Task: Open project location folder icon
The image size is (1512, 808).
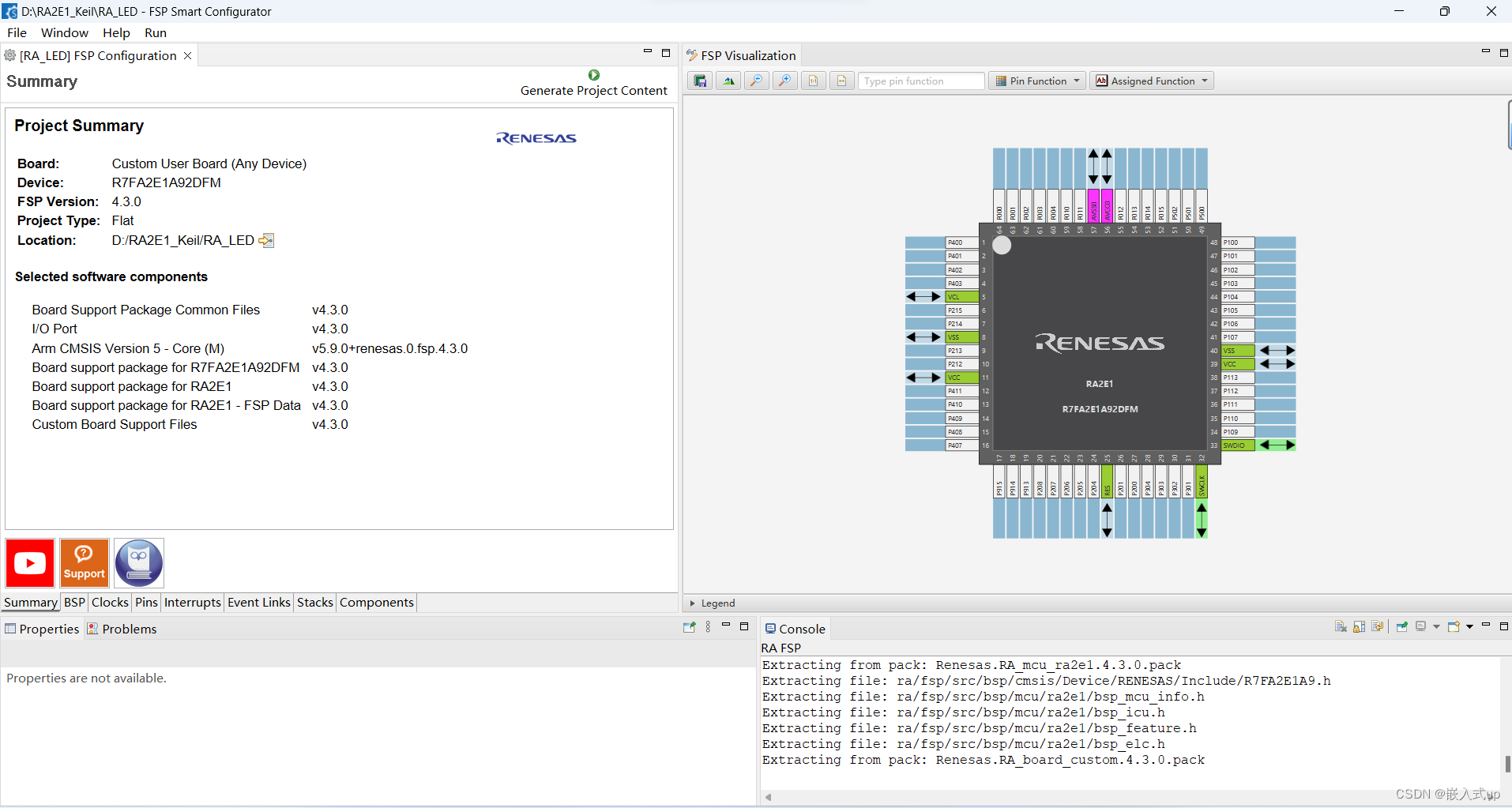Action: pyautogui.click(x=267, y=240)
